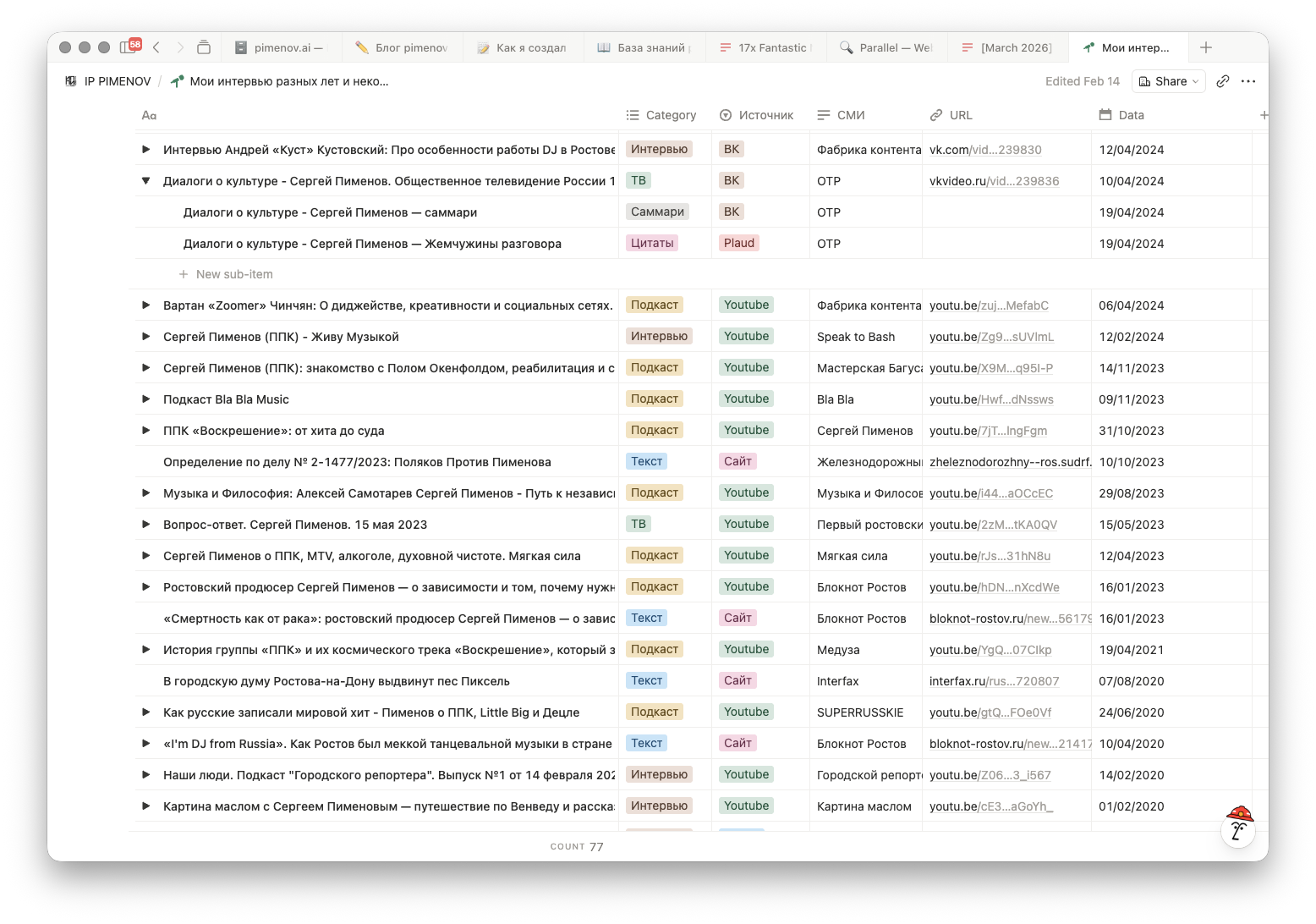The width and height of the screenshot is (1316, 924).
Task: Click the Plaud source tag
Action: pyautogui.click(x=738, y=244)
